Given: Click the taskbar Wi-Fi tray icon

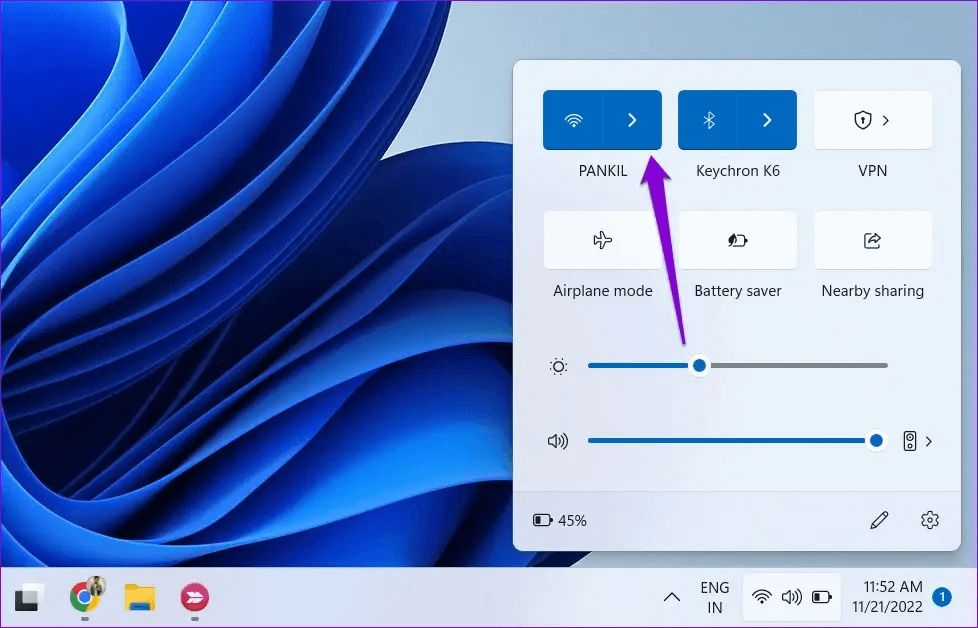Looking at the screenshot, I should coord(762,597).
